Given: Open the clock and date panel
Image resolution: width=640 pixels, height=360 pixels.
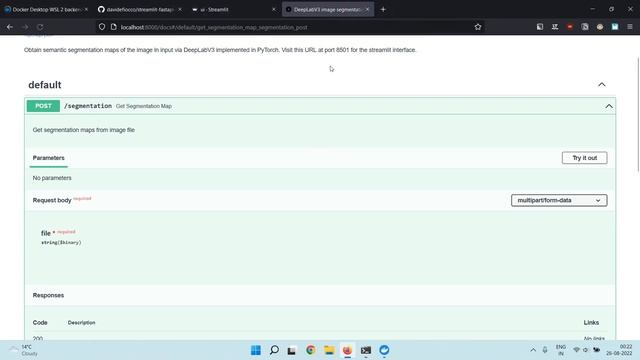Looking at the screenshot, I should click(x=620, y=350).
